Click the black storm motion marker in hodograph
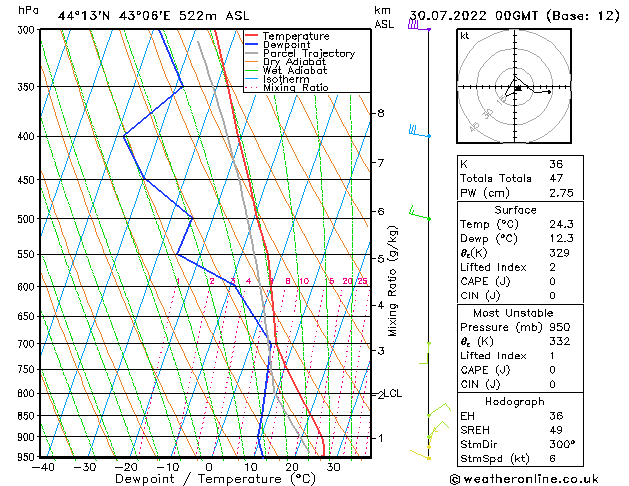The image size is (629, 486). (518, 88)
